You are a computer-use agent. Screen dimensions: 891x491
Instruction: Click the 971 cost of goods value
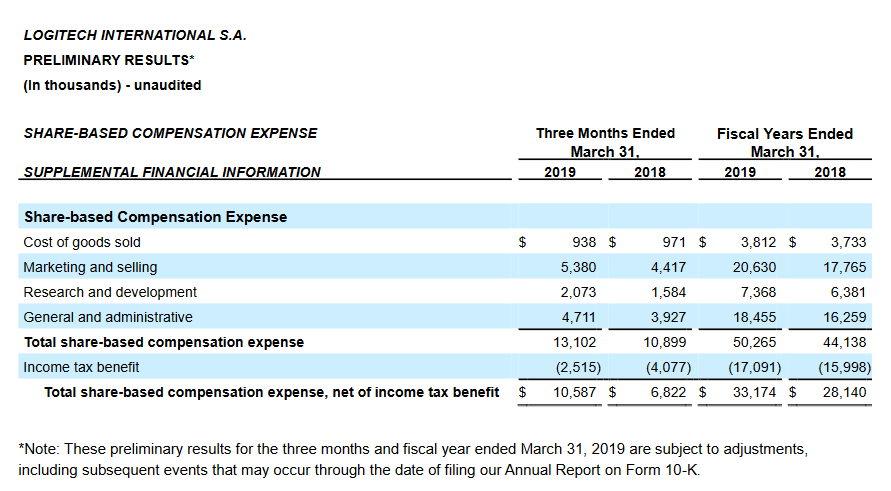point(674,242)
